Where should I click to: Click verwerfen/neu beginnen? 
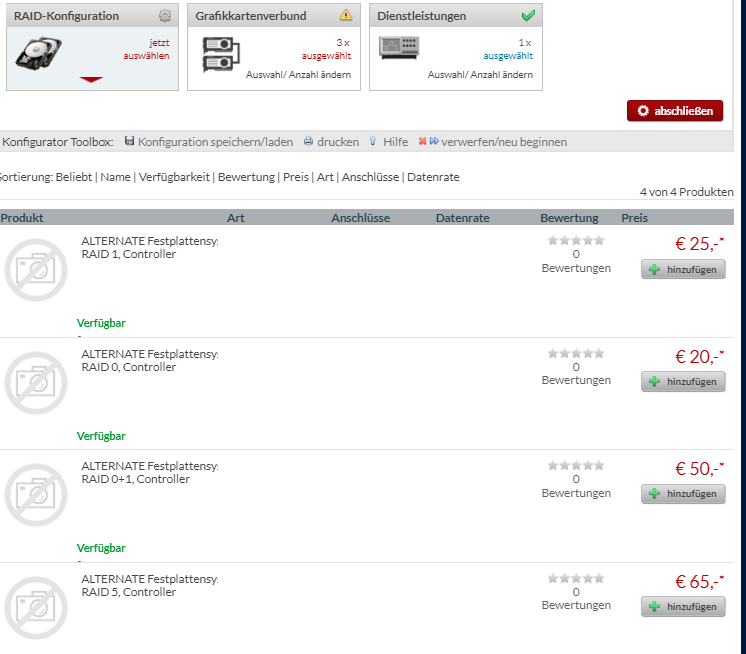(504, 142)
